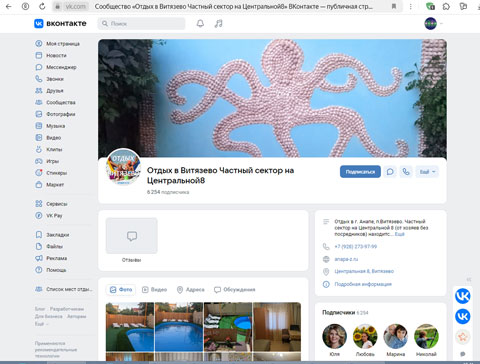This screenshot has width=480, height=364.
Task: Call the community via phone icon
Action: [x=406, y=172]
